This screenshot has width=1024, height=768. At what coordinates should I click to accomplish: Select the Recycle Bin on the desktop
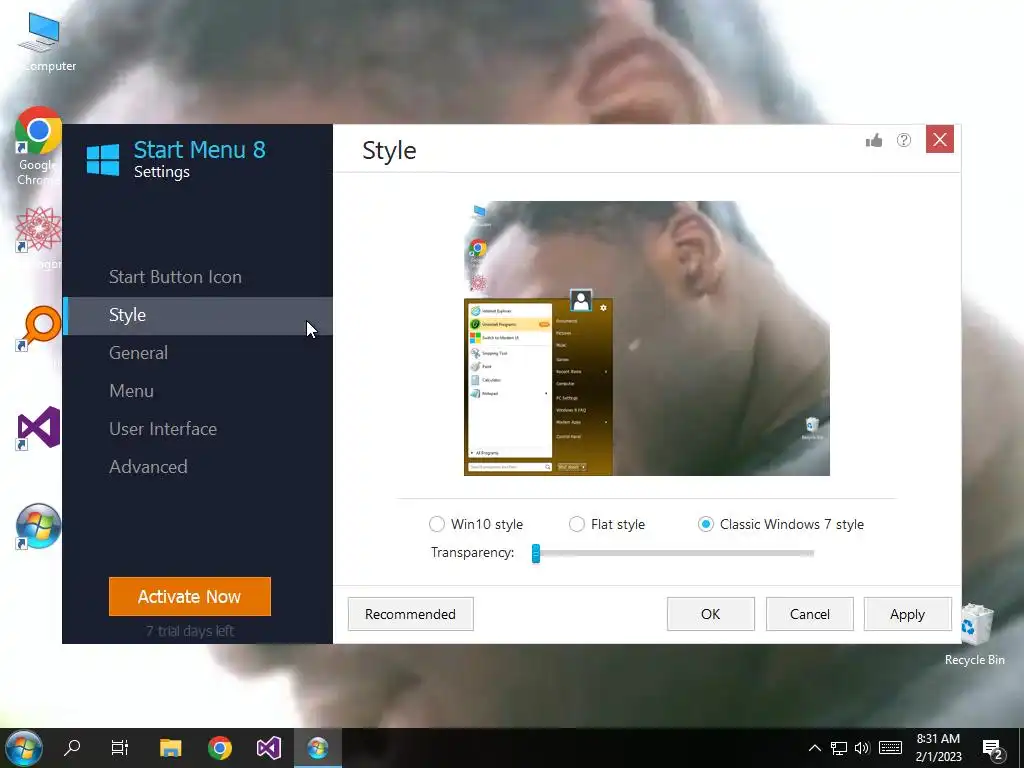975,633
